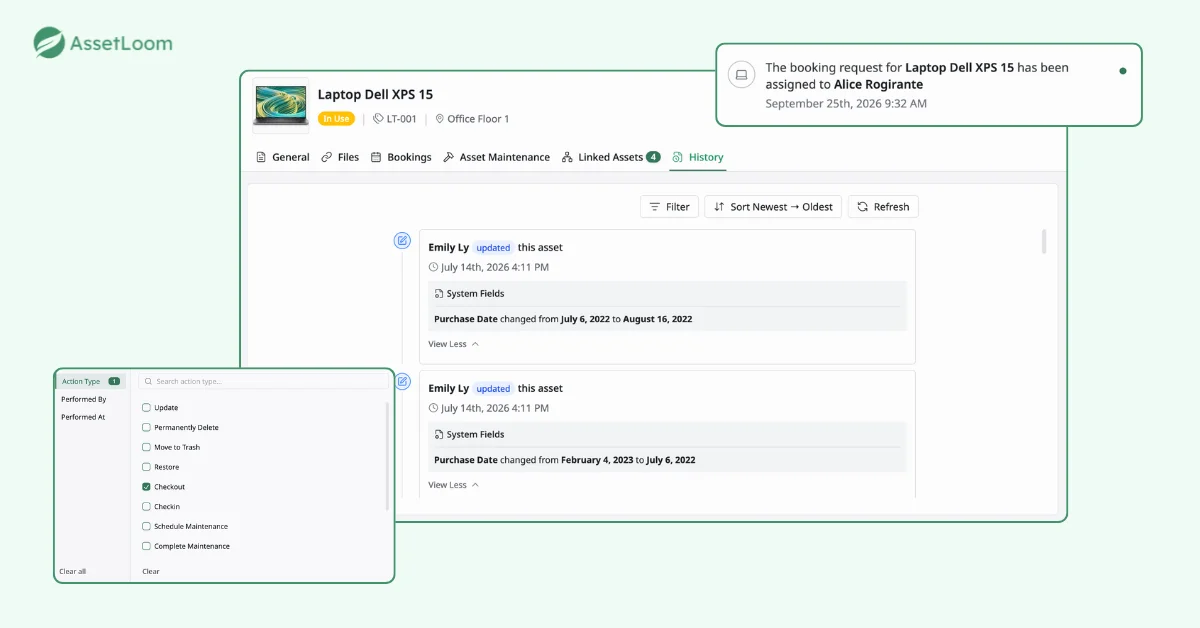Select the Performed At filter category
This screenshot has height=628, width=1200.
pyautogui.click(x=83, y=417)
